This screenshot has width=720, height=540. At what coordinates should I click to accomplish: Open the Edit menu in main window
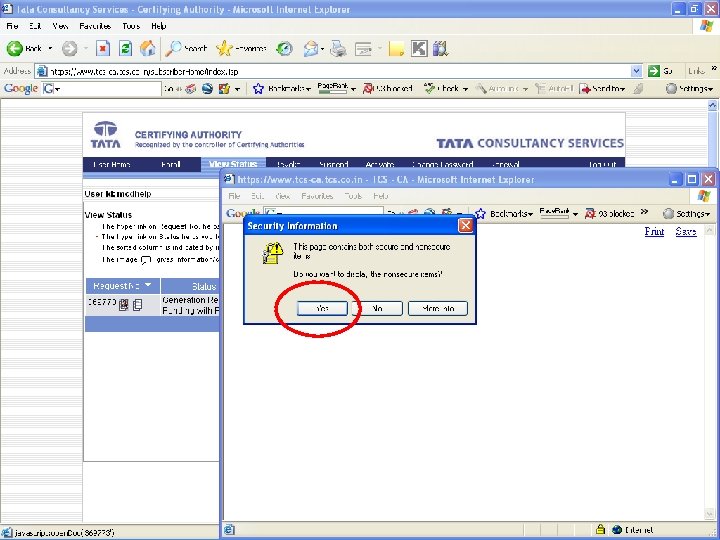coord(35,26)
